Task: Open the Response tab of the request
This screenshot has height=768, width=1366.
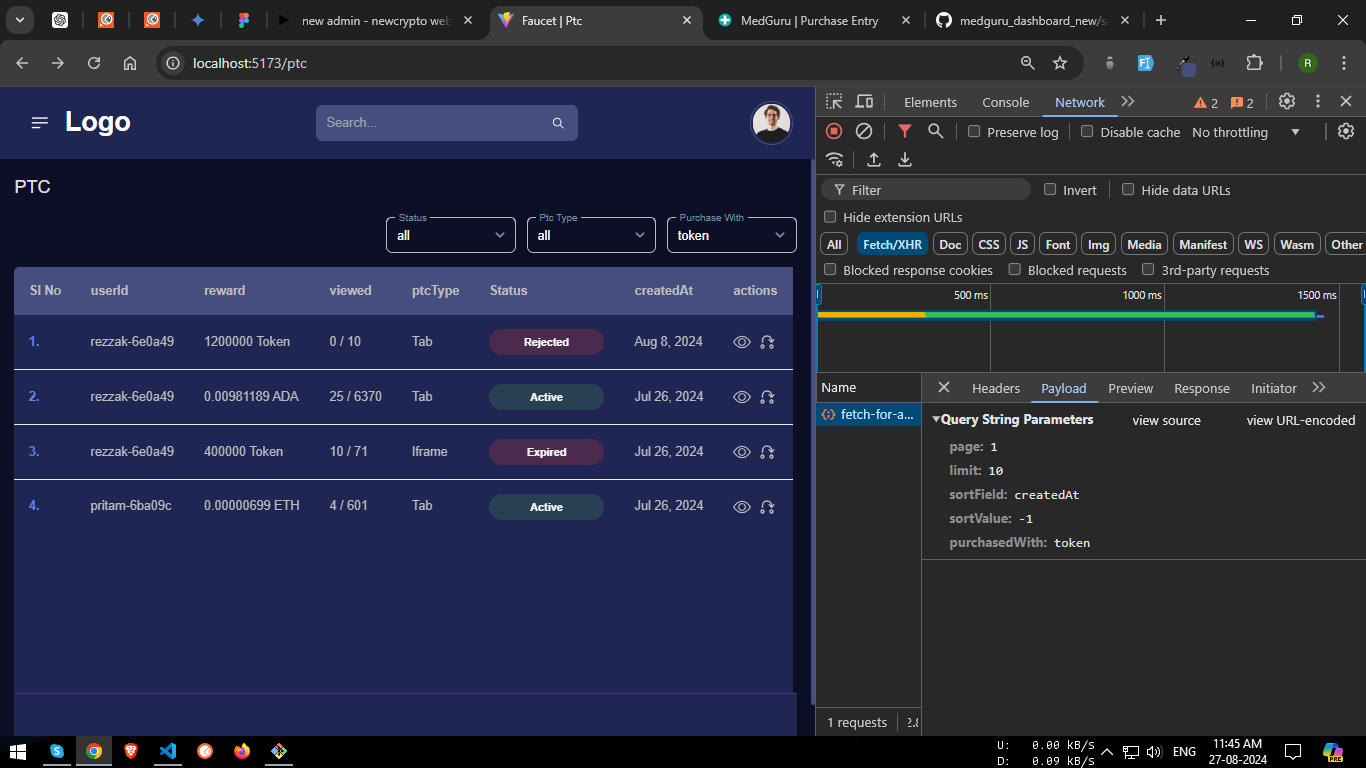Action: coord(1201,388)
